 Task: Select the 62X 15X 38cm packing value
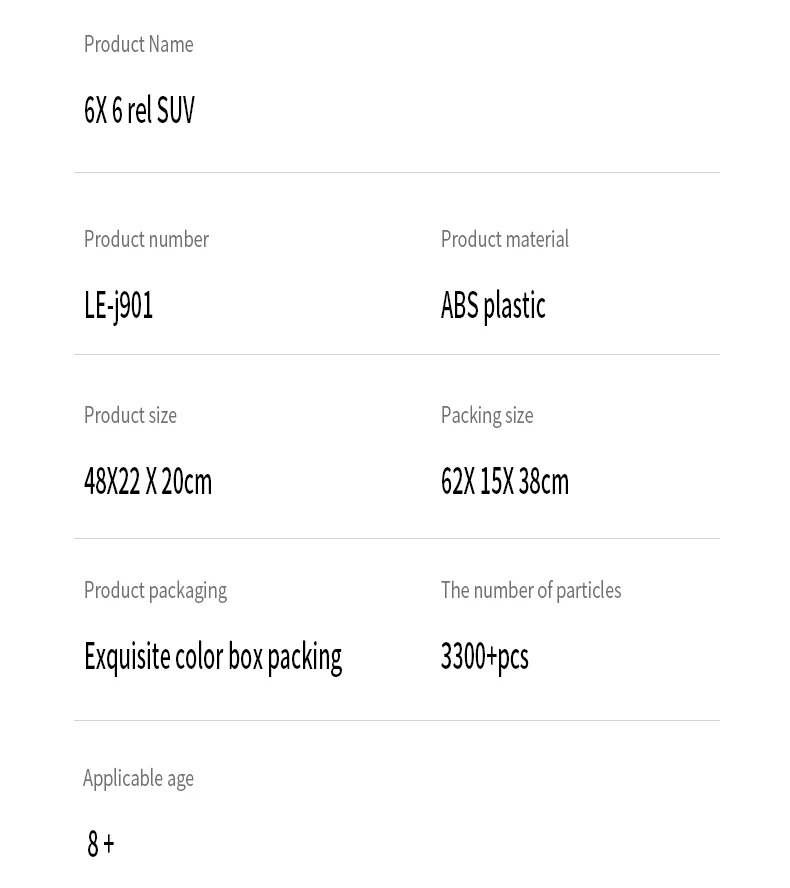pyautogui.click(x=505, y=481)
